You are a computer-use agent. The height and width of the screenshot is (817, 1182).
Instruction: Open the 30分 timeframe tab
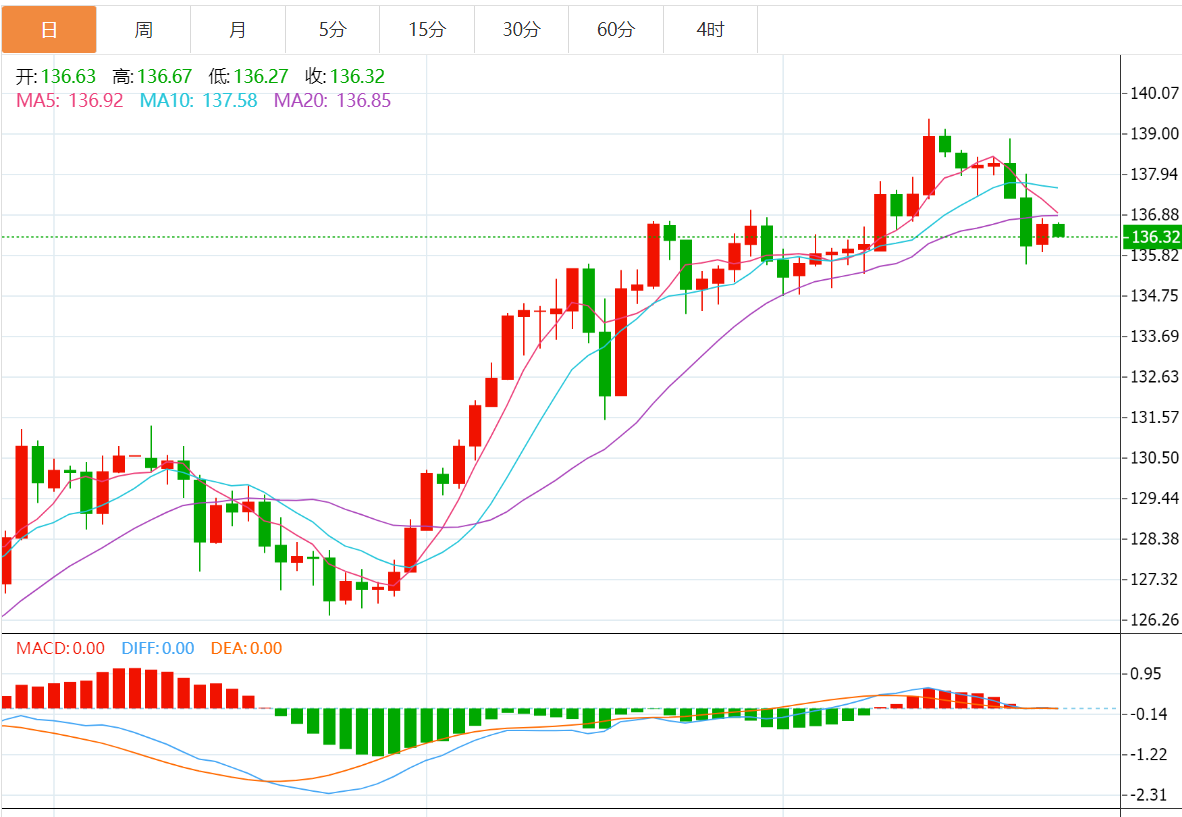522,30
